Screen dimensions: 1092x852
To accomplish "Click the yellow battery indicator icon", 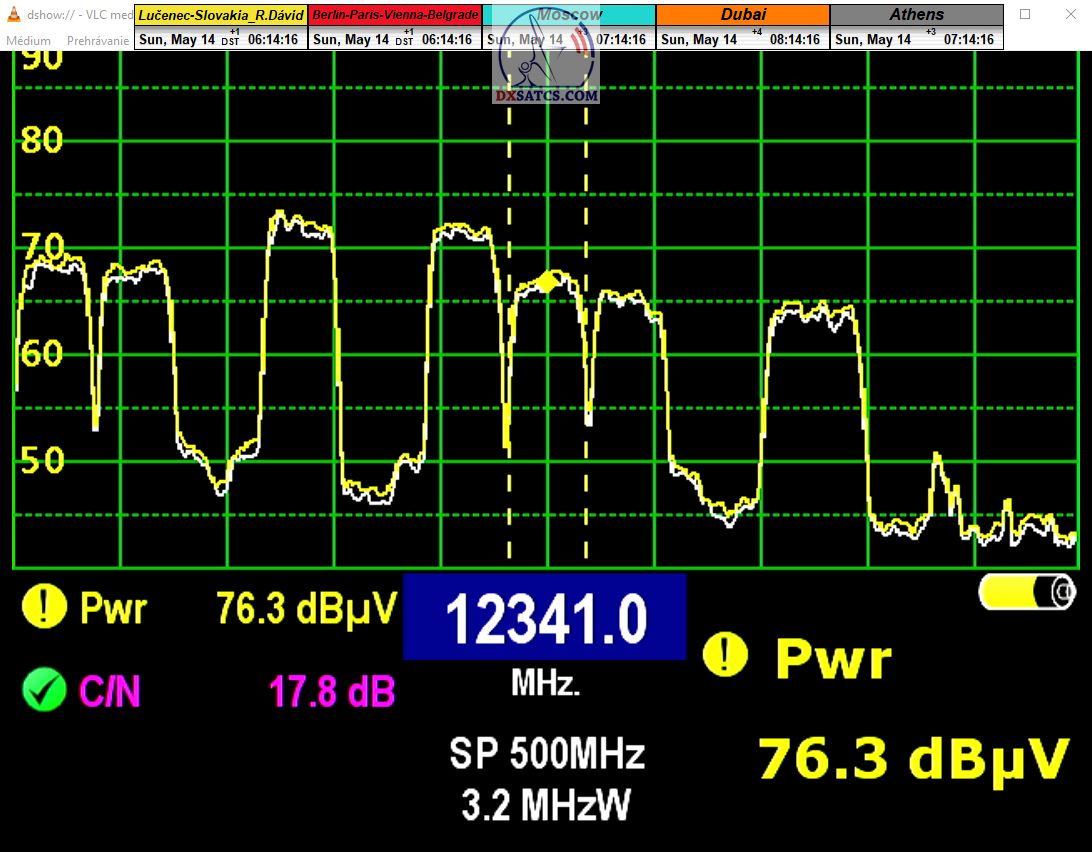I will (x=1027, y=592).
